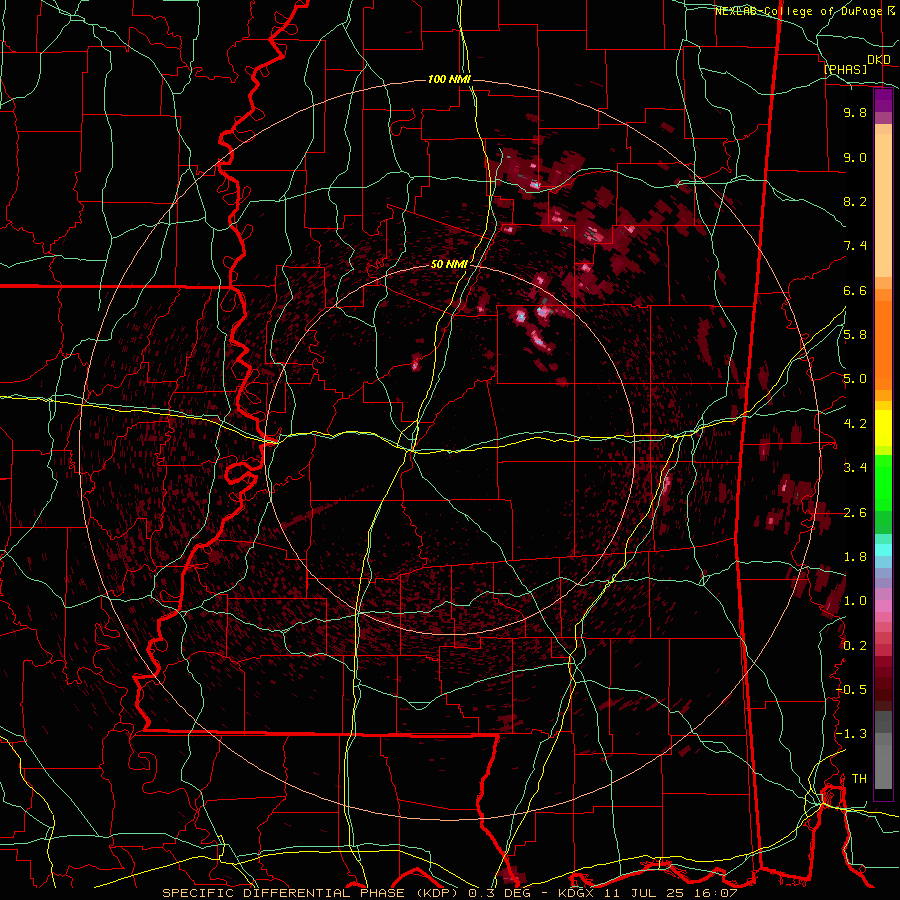Image resolution: width=900 pixels, height=900 pixels.
Task: Click the -1.3 value on the scale
Action: click(x=851, y=734)
